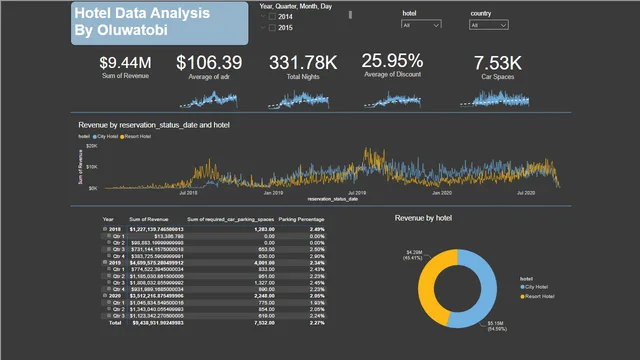Sort by the Year column header
This screenshot has width=640, height=360.
tap(108, 219)
